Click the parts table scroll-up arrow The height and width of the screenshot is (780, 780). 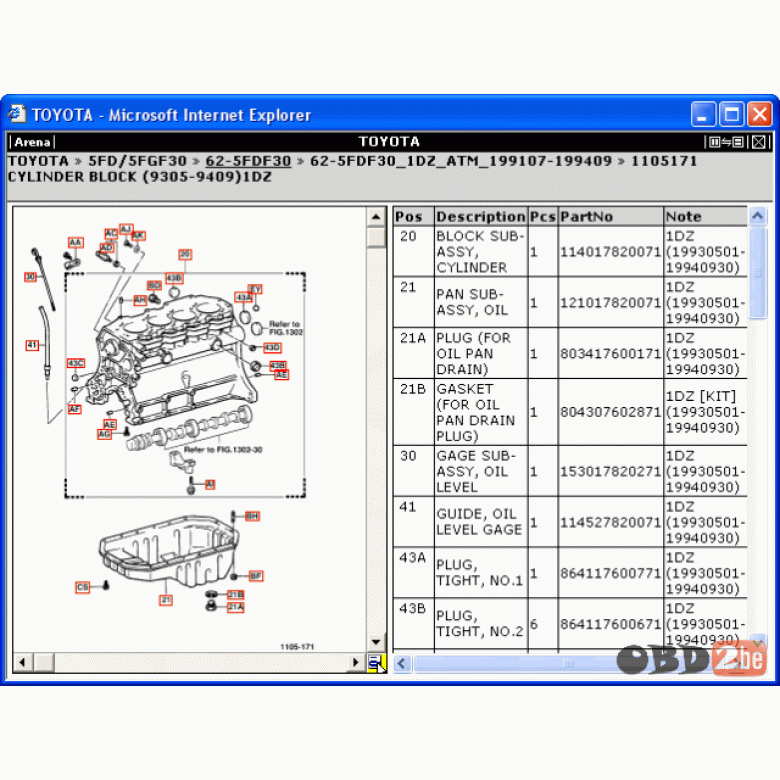pos(758,216)
